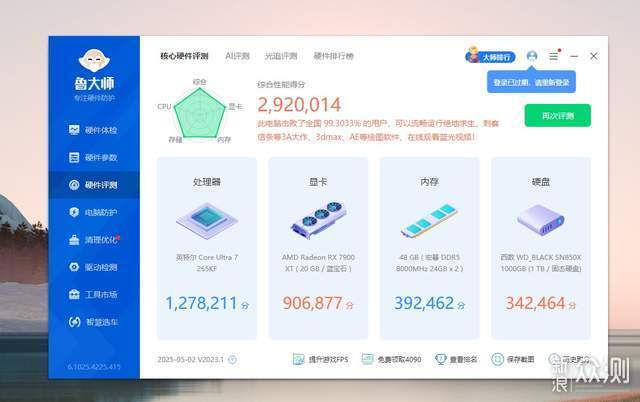
Task: Click the 显卡 card heading
Action: pos(318,182)
